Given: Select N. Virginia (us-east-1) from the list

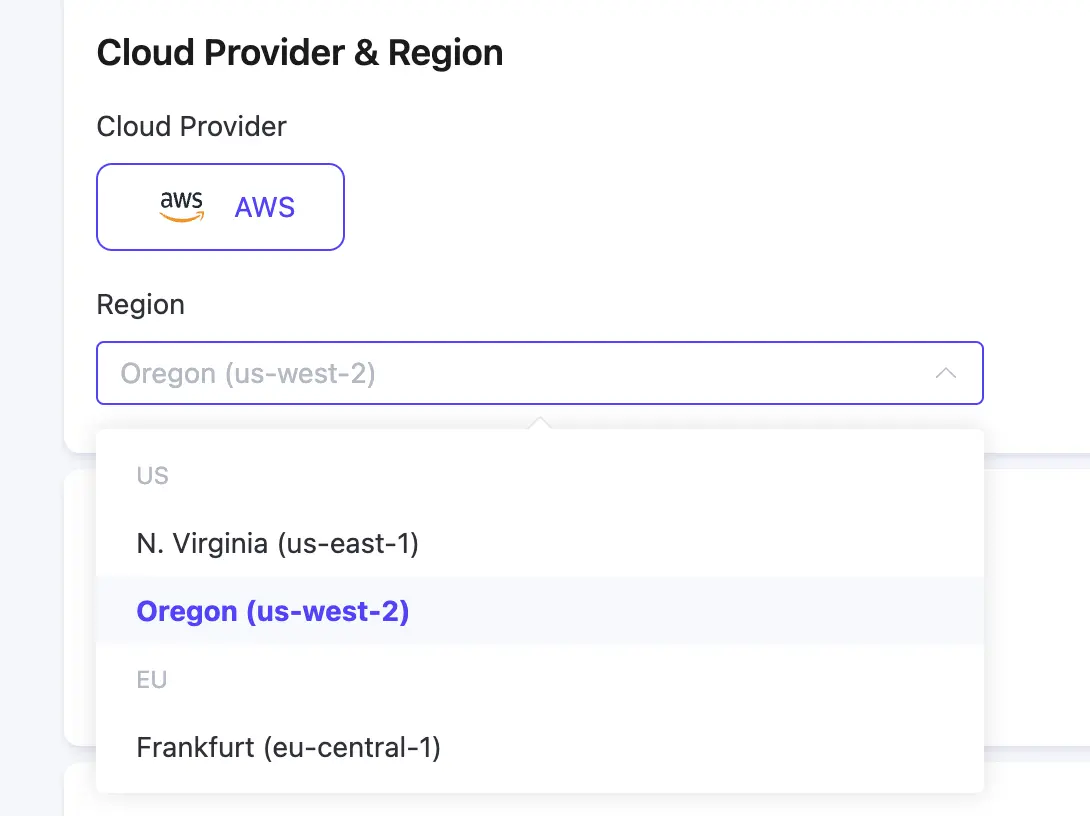Looking at the screenshot, I should click(277, 544).
